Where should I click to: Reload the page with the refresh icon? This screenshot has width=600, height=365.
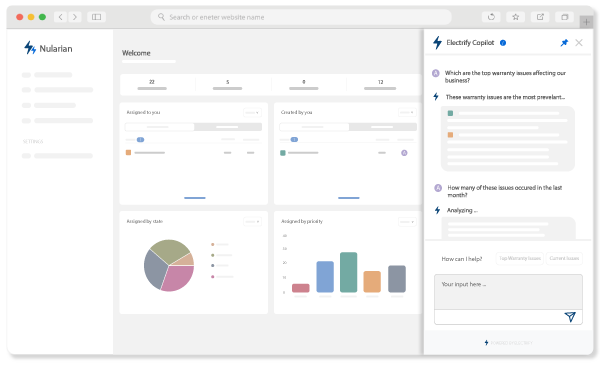coord(491,17)
